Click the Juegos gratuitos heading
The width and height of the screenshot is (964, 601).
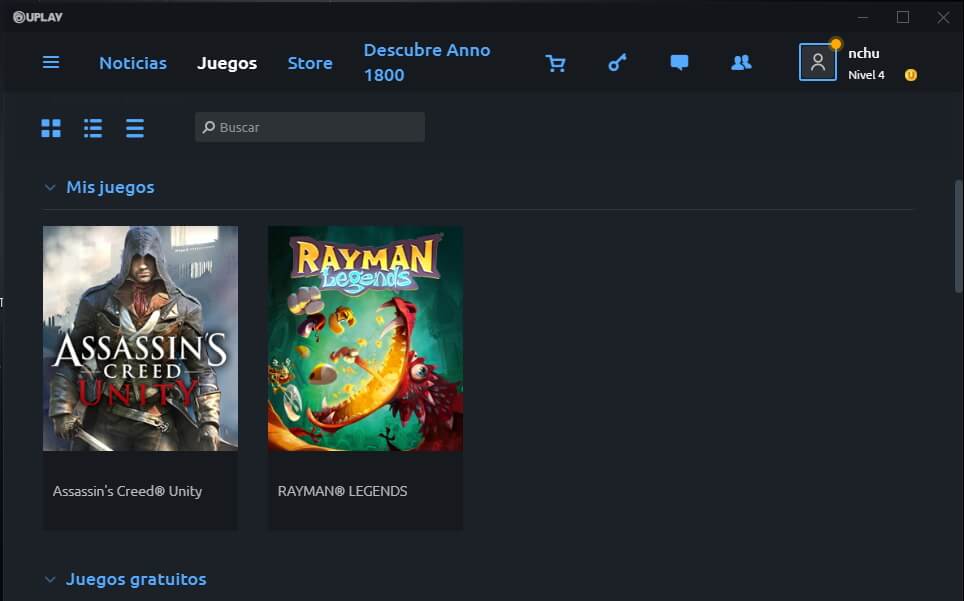coord(136,579)
